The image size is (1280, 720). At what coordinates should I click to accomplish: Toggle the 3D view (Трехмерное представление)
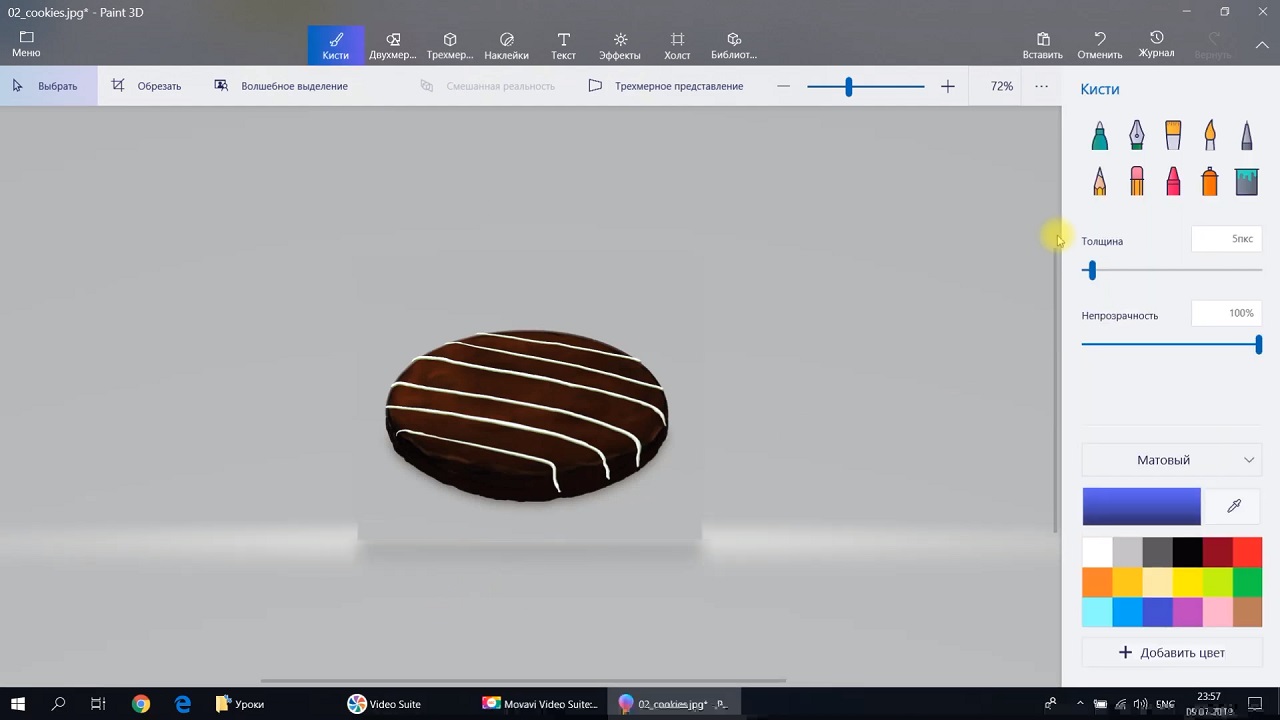coord(666,86)
